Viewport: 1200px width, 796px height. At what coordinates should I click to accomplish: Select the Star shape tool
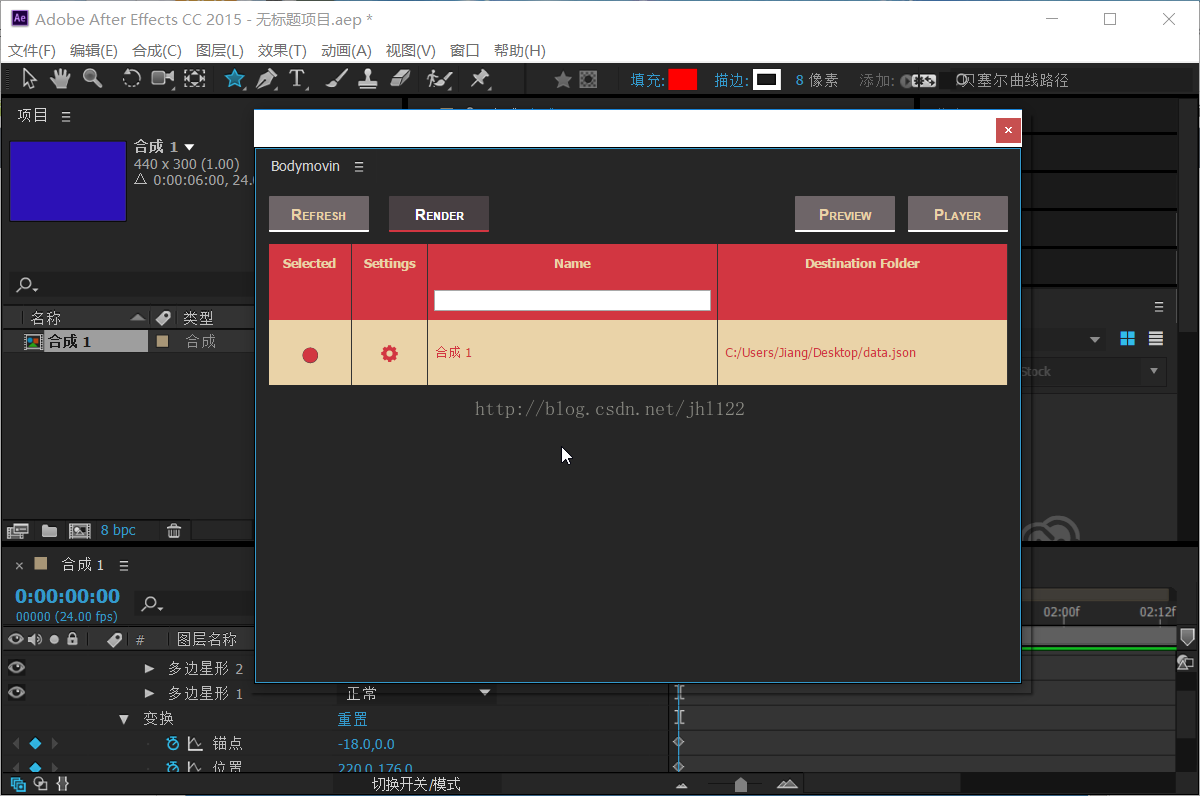coord(234,79)
